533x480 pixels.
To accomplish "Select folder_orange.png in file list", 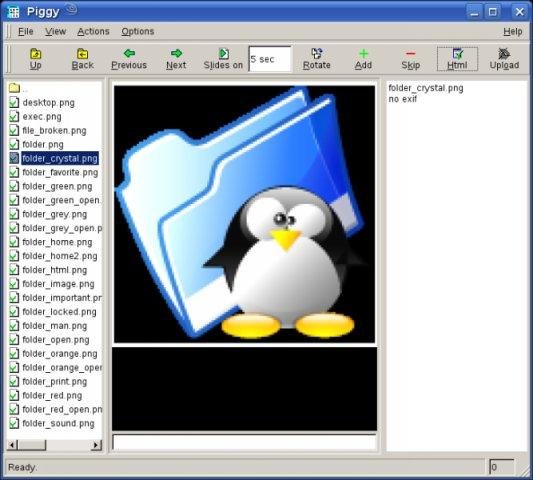I will (x=59, y=354).
